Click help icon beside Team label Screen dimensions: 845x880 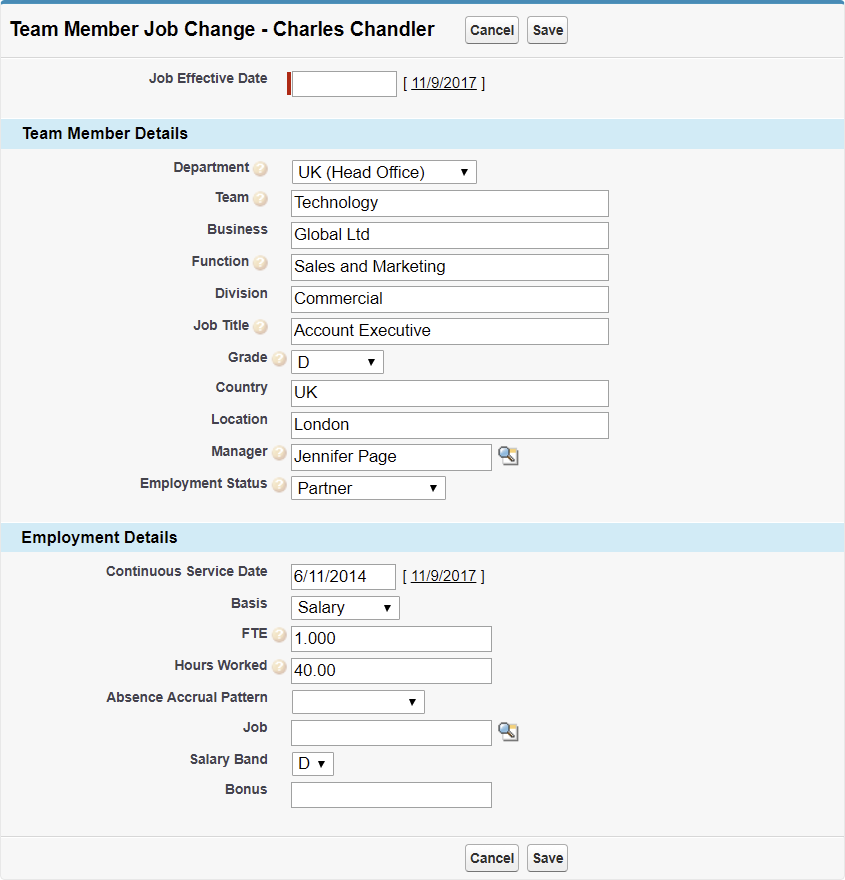click(260, 199)
